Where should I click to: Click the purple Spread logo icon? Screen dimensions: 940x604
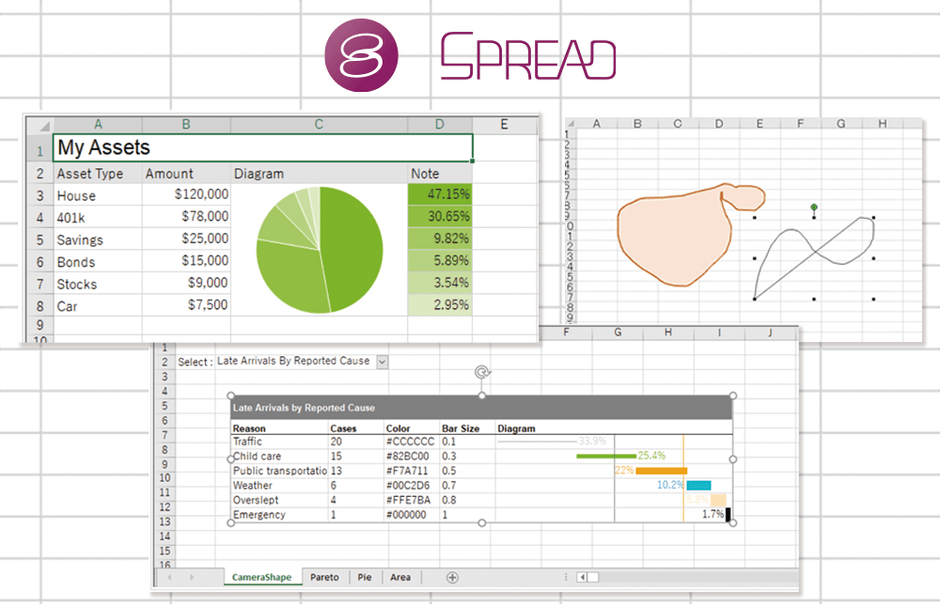(x=361, y=55)
